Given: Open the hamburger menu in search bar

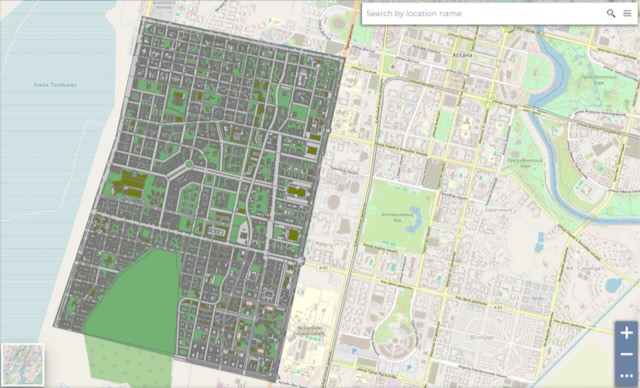Looking at the screenshot, I should [x=627, y=13].
